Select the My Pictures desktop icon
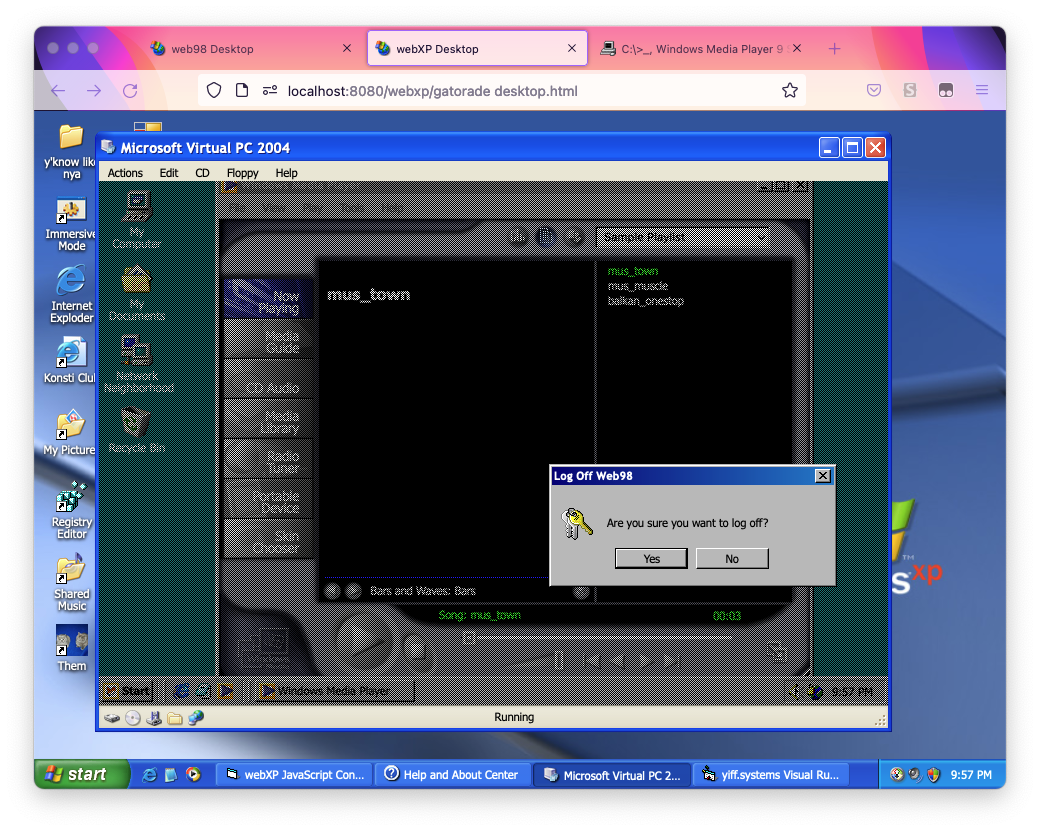Viewport: 1040px width, 831px height. pyautogui.click(x=71, y=432)
